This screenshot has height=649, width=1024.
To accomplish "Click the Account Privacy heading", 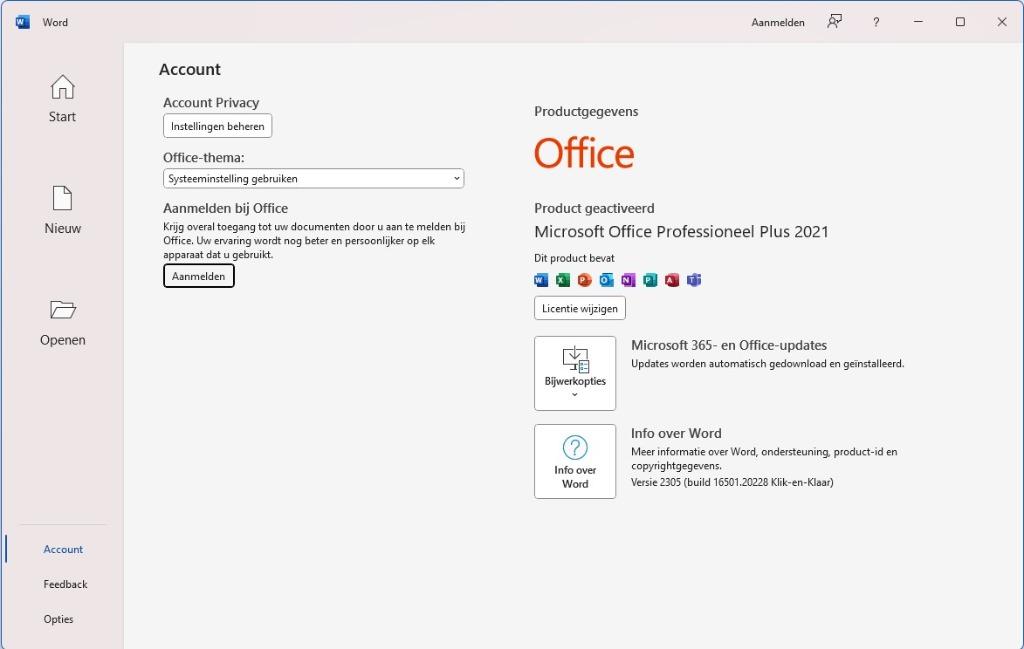I will pyautogui.click(x=211, y=103).
